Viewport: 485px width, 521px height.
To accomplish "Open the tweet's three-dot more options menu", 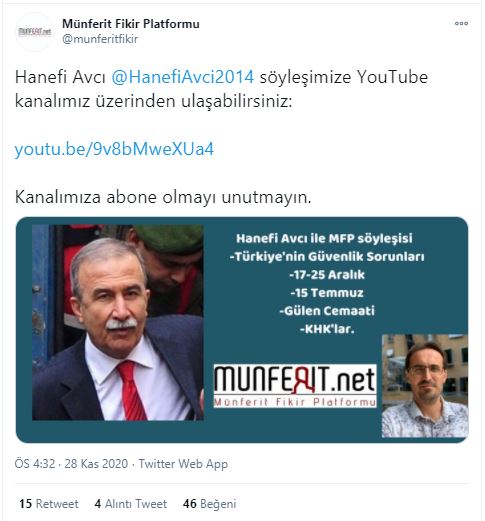I will (461, 23).
